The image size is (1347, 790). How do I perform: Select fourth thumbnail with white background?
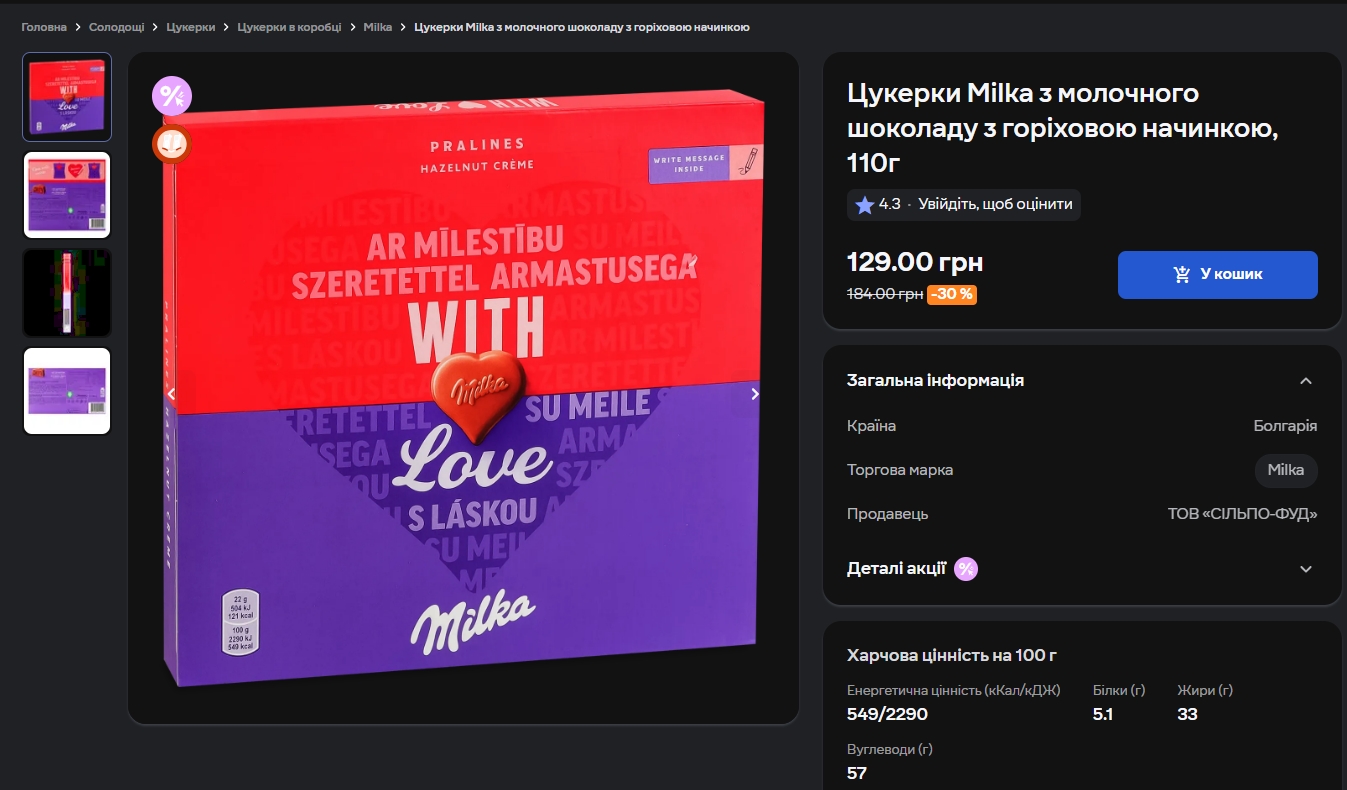pyautogui.click(x=67, y=391)
